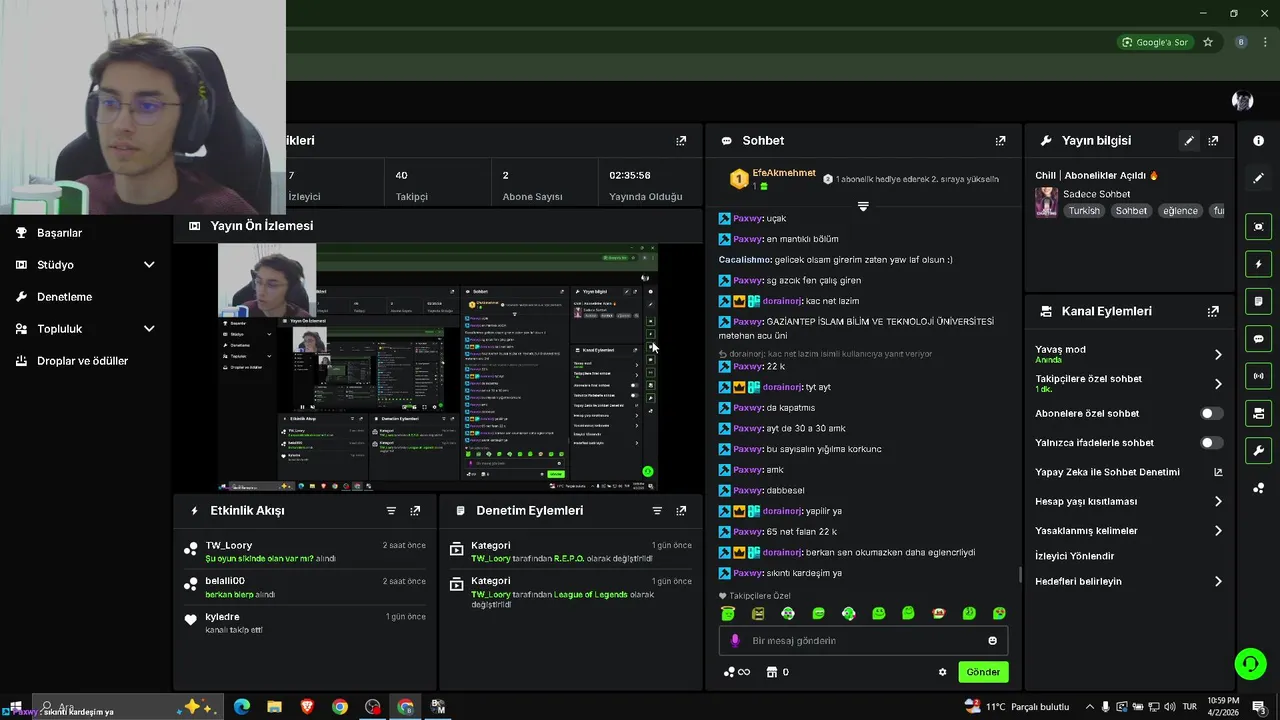
Task: Expand Yasaklanmış kelimeler options
Action: (x=1218, y=531)
